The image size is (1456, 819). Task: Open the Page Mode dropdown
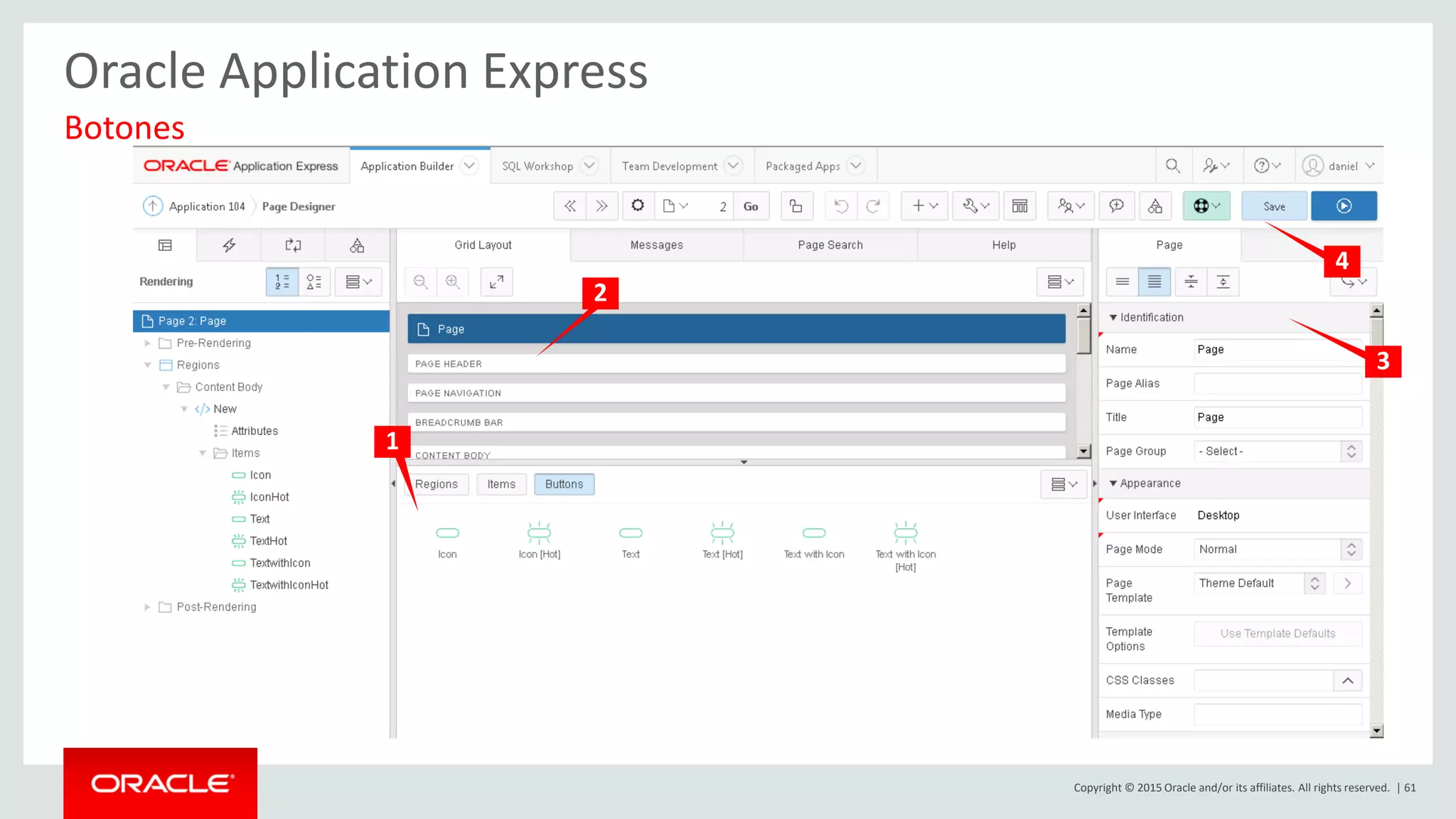1278,549
